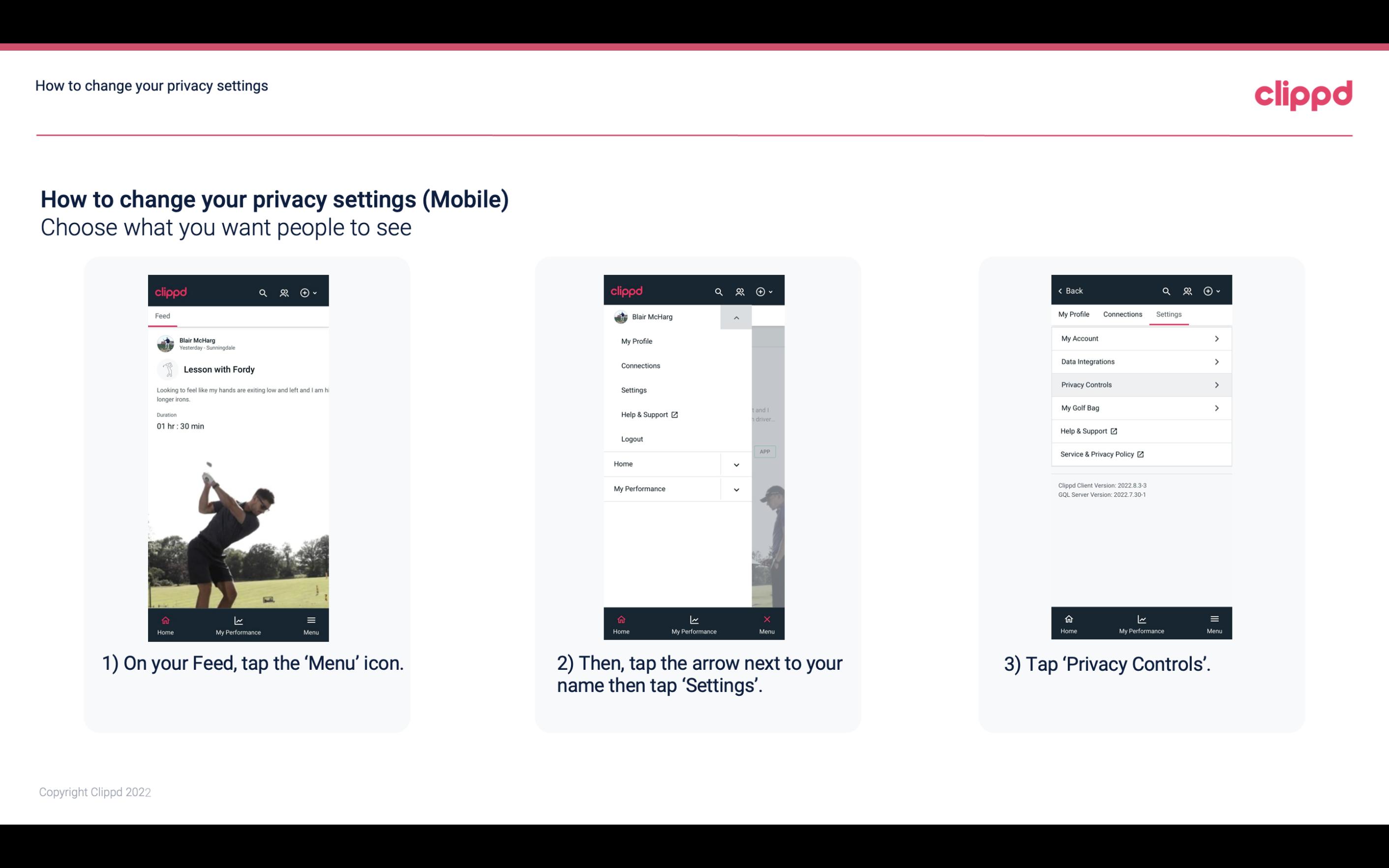Tap the Profile icon in nav bar
1389x868 pixels.
285,292
